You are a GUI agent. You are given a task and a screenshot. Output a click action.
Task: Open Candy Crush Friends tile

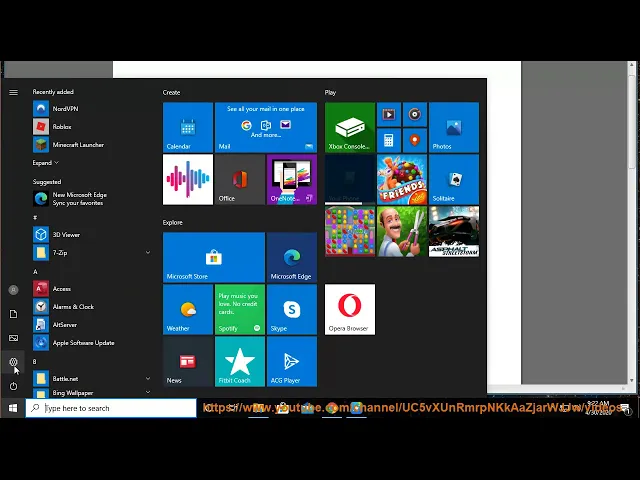pos(402,180)
